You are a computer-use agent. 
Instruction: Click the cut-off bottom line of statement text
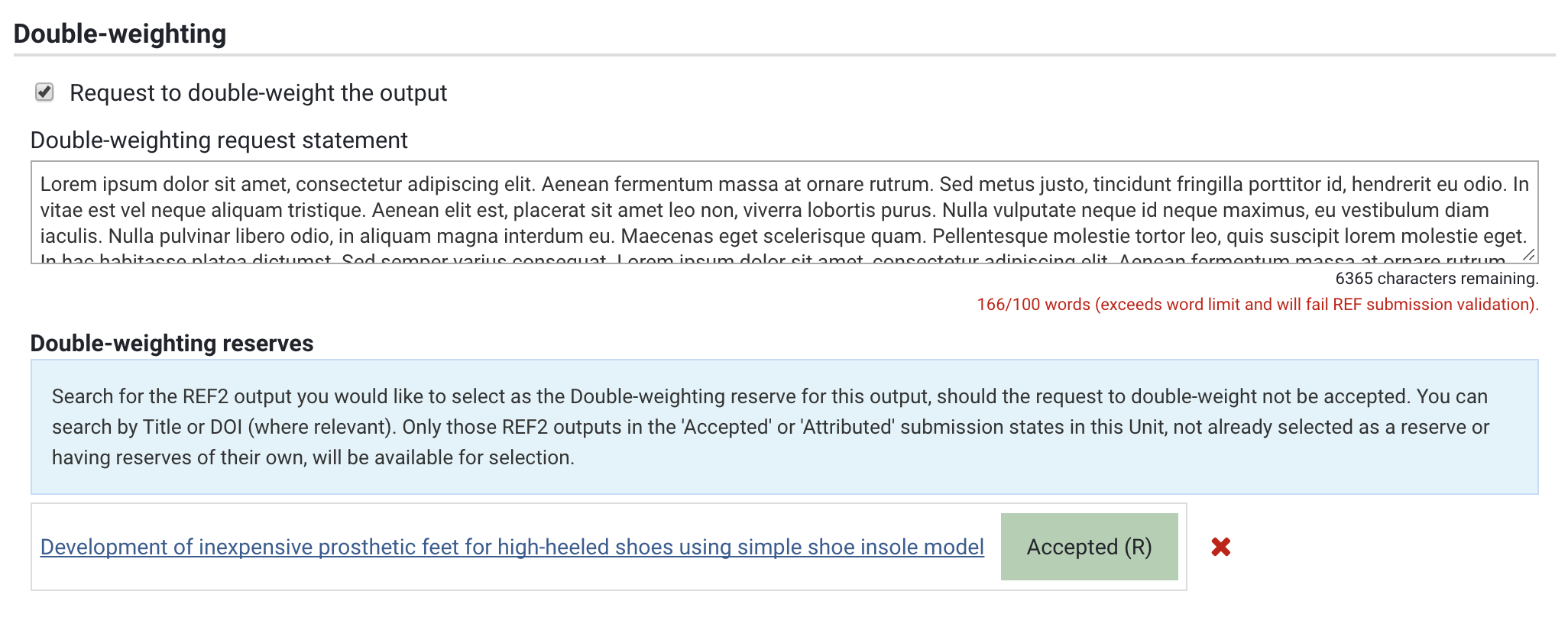coord(535,259)
